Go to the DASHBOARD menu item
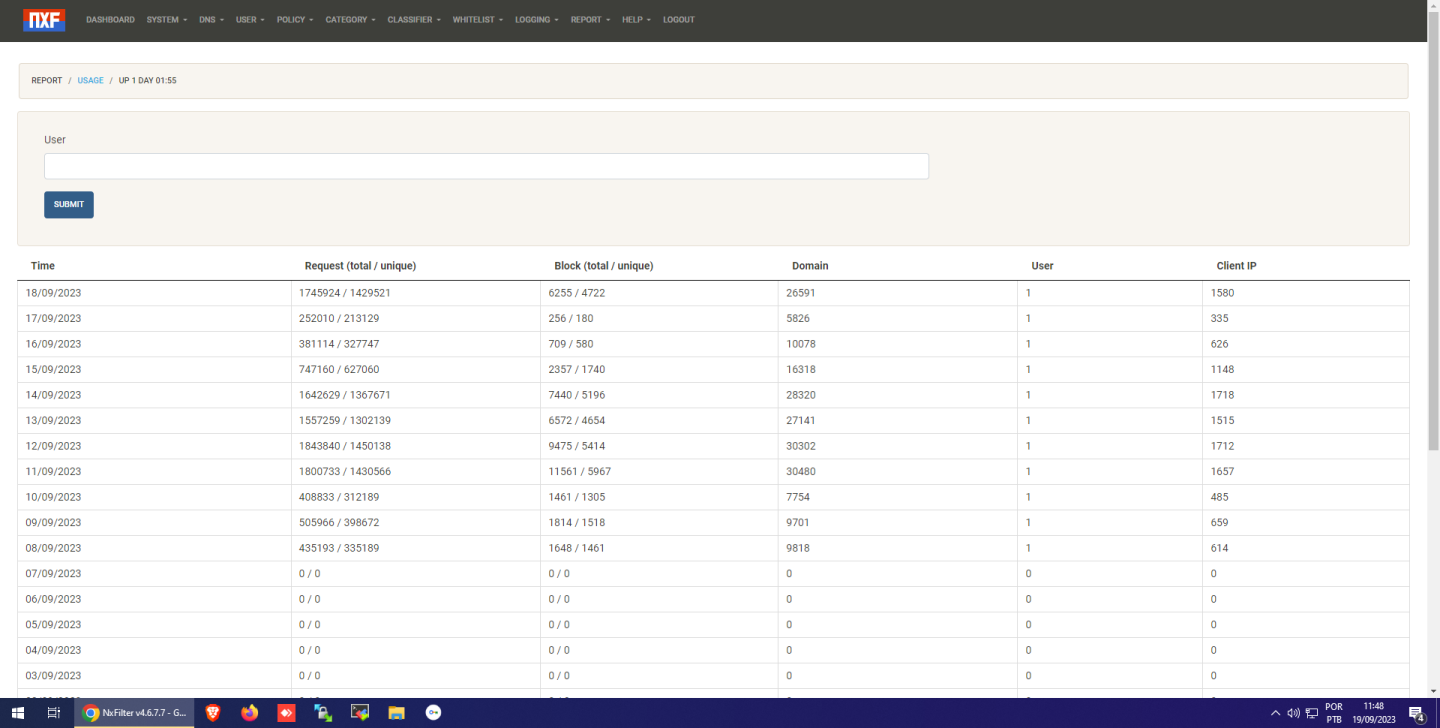Viewport: 1440px width, 728px height. click(x=110, y=20)
